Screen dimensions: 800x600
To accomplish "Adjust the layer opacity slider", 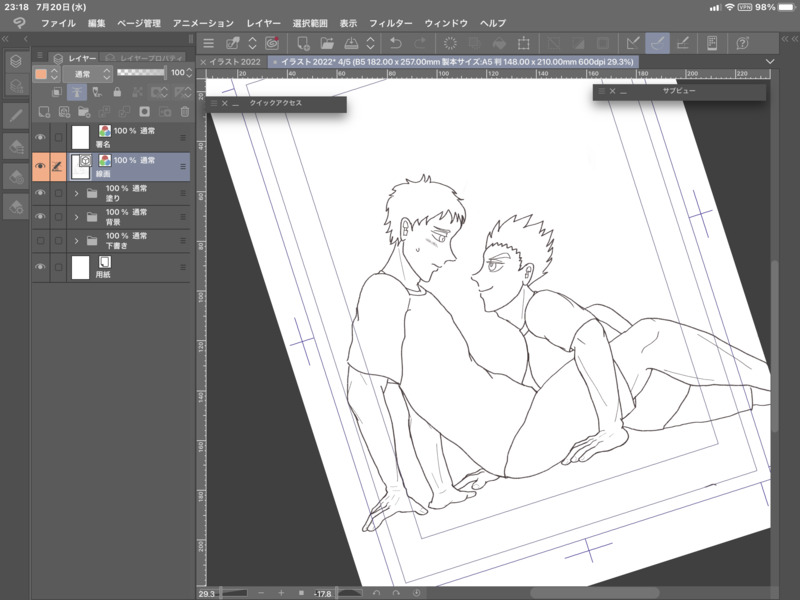I will (141, 72).
